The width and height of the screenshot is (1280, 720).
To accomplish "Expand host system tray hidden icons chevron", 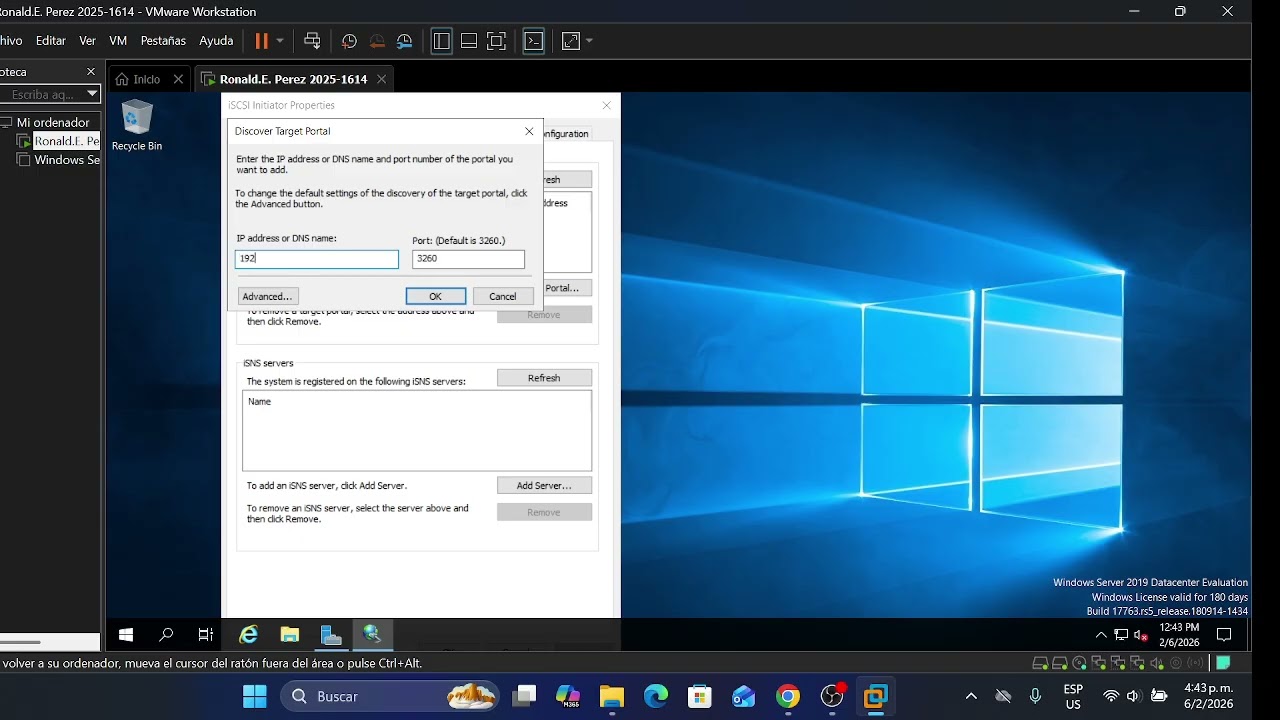I will [x=970, y=696].
